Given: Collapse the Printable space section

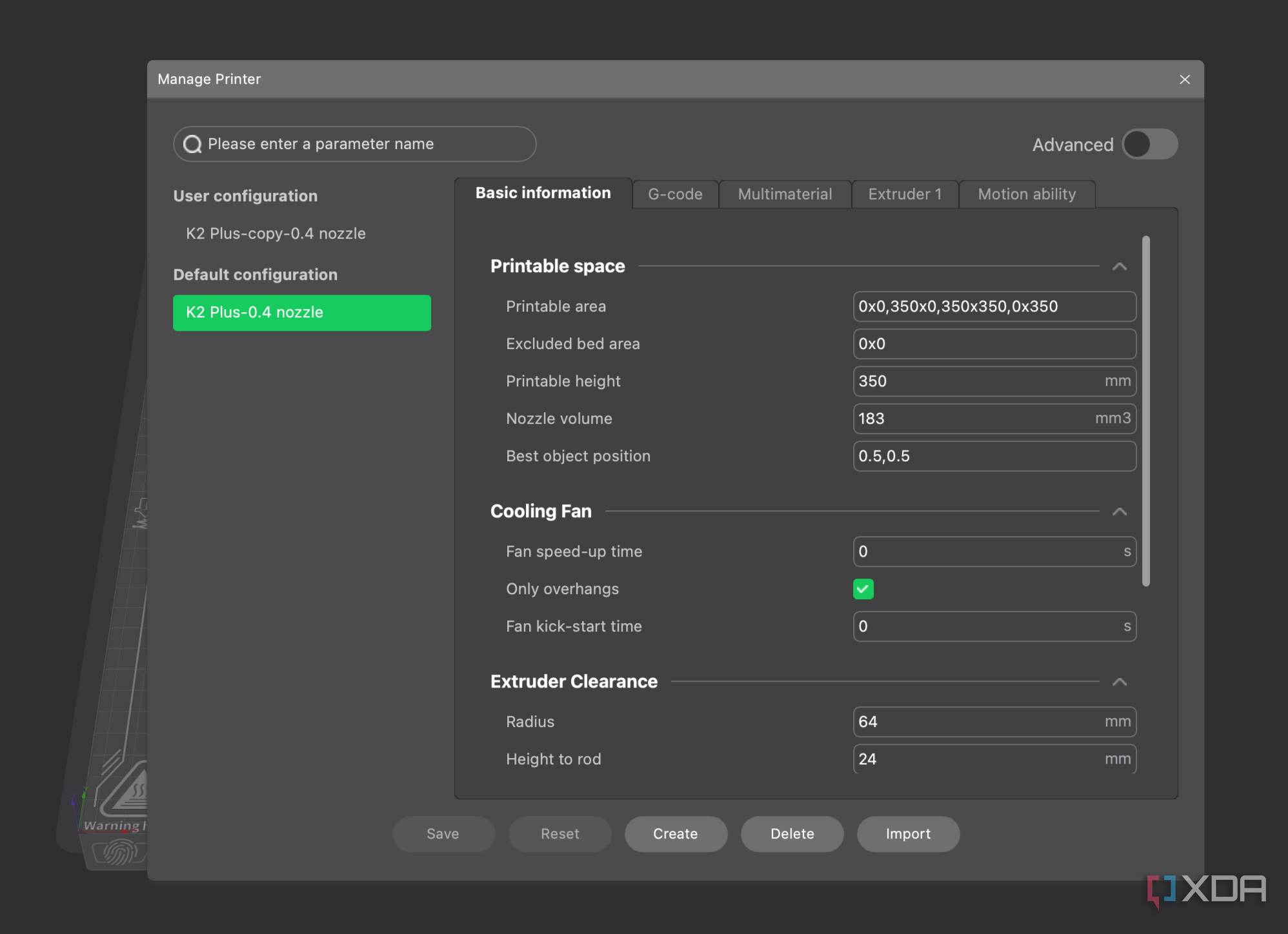Looking at the screenshot, I should (x=1120, y=266).
